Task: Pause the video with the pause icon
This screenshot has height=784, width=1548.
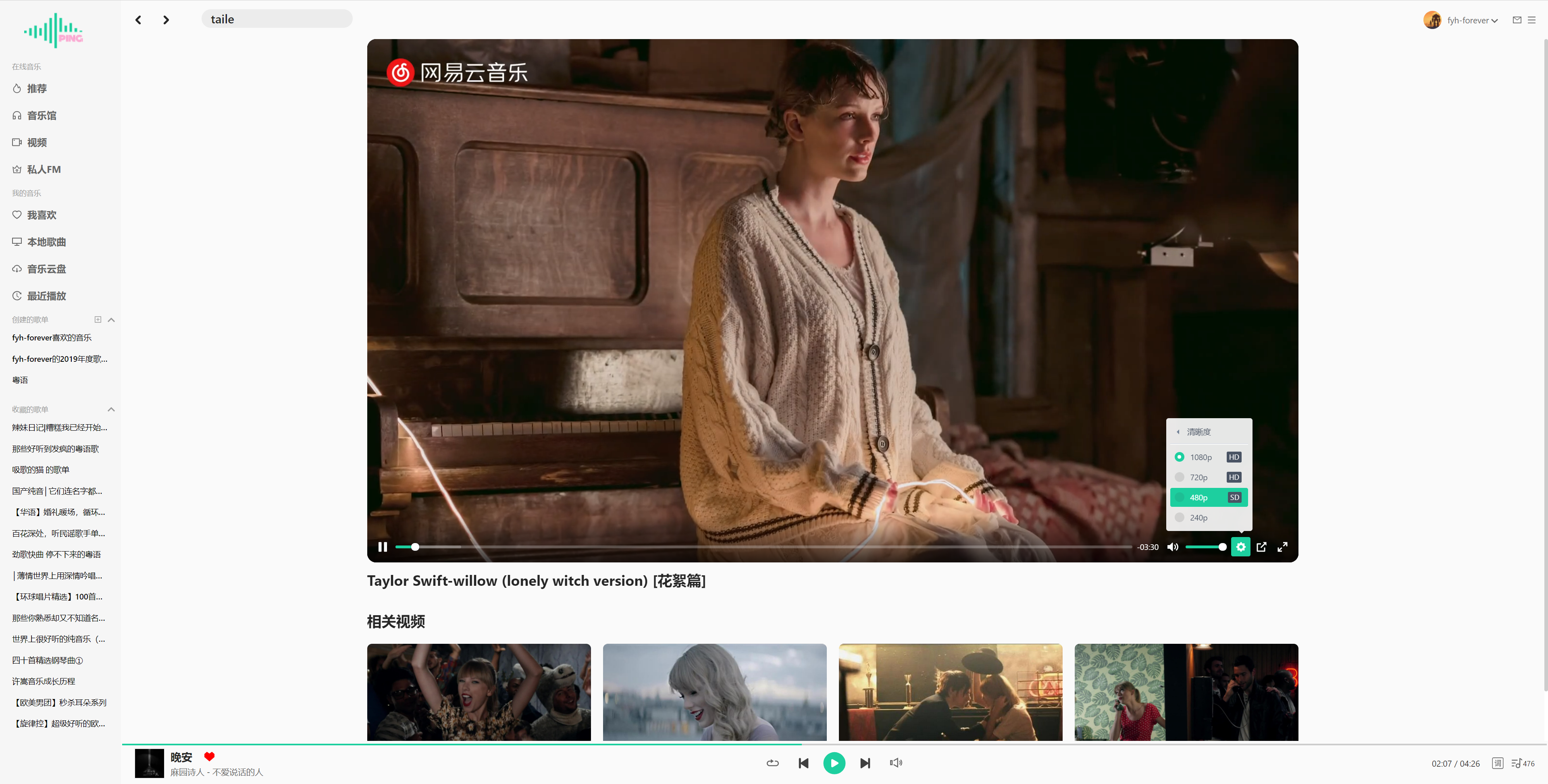Action: pos(382,547)
